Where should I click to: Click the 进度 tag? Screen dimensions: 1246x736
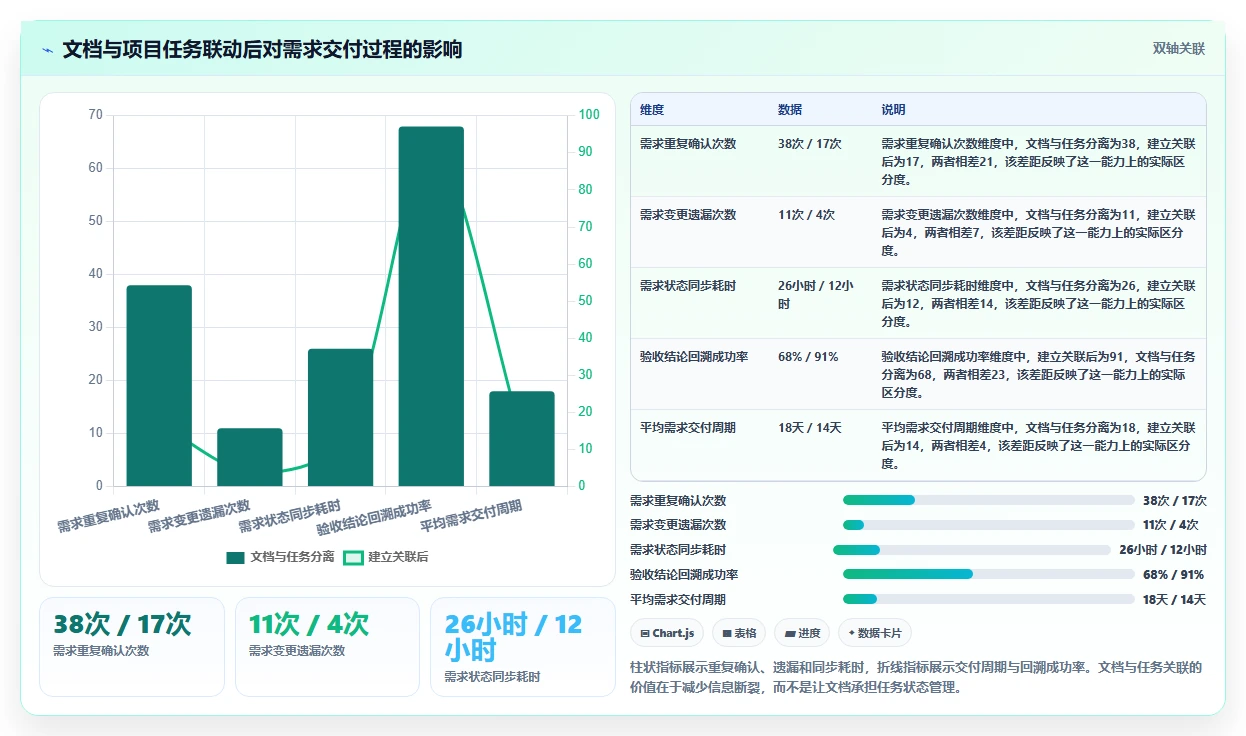point(802,633)
